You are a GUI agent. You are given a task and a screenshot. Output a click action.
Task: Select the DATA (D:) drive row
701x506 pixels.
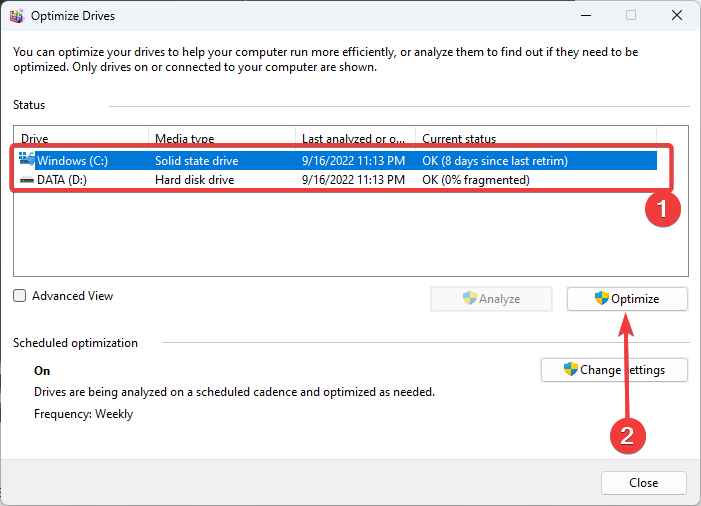(x=338, y=180)
